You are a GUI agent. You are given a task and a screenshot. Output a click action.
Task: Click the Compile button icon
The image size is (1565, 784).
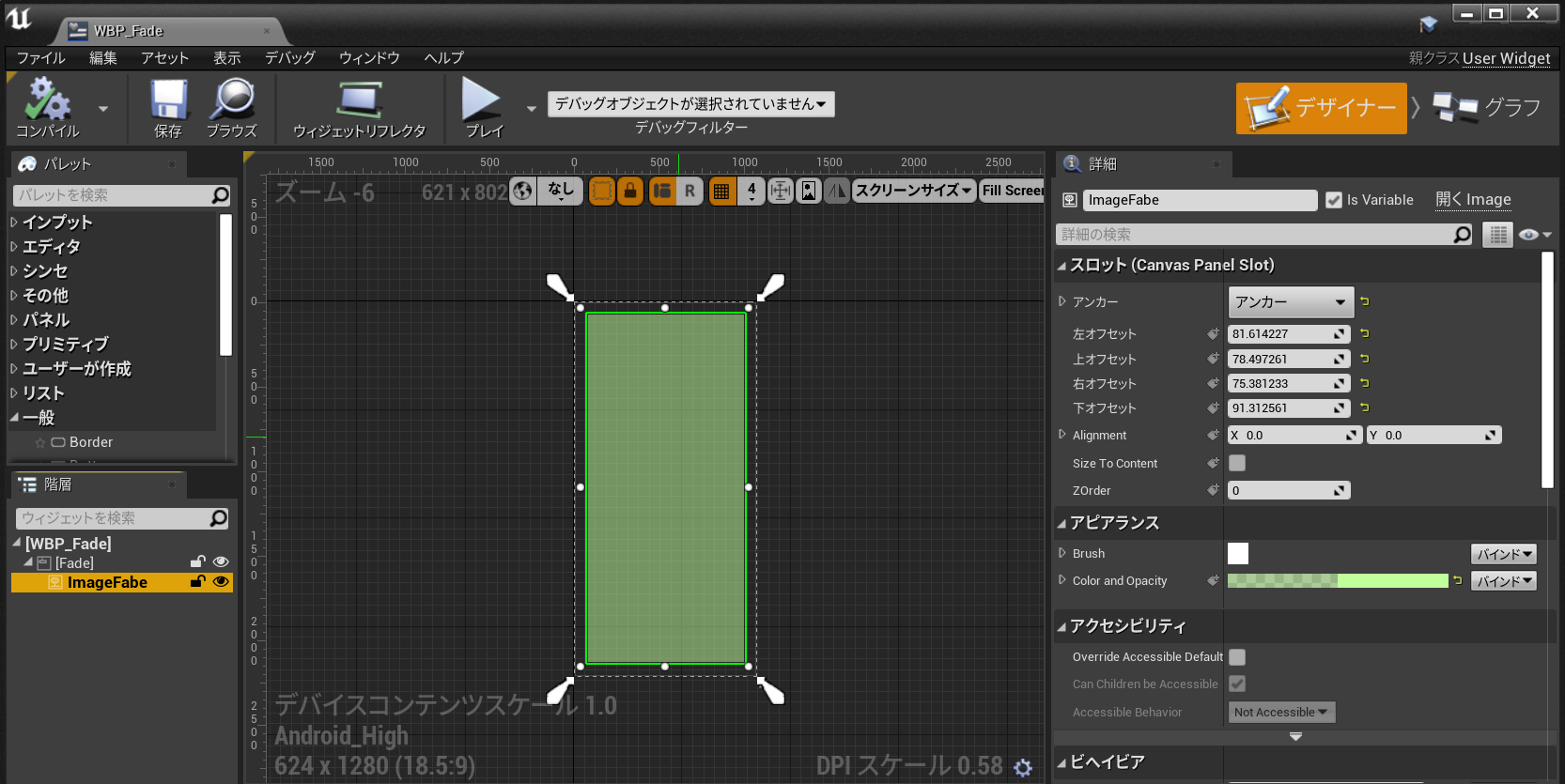[x=48, y=100]
